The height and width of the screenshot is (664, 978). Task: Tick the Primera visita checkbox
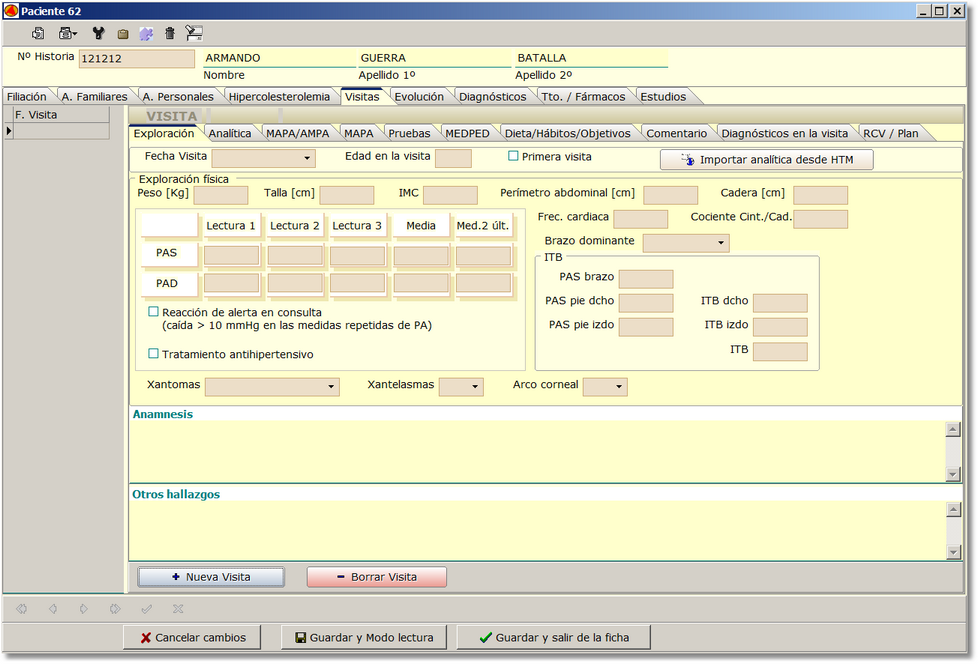[513, 156]
